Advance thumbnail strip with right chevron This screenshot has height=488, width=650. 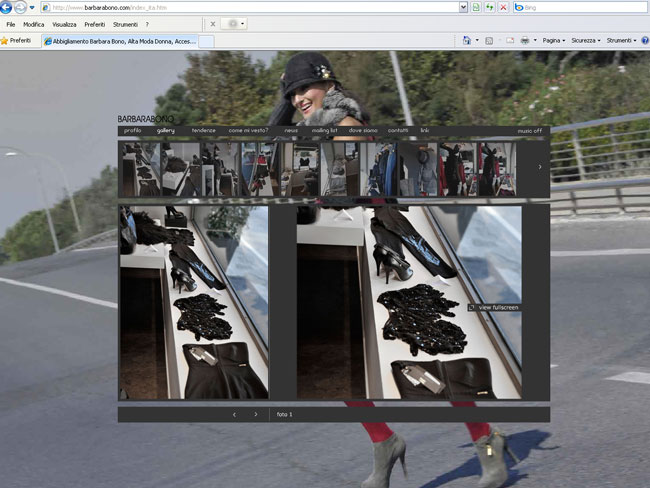pos(540,167)
